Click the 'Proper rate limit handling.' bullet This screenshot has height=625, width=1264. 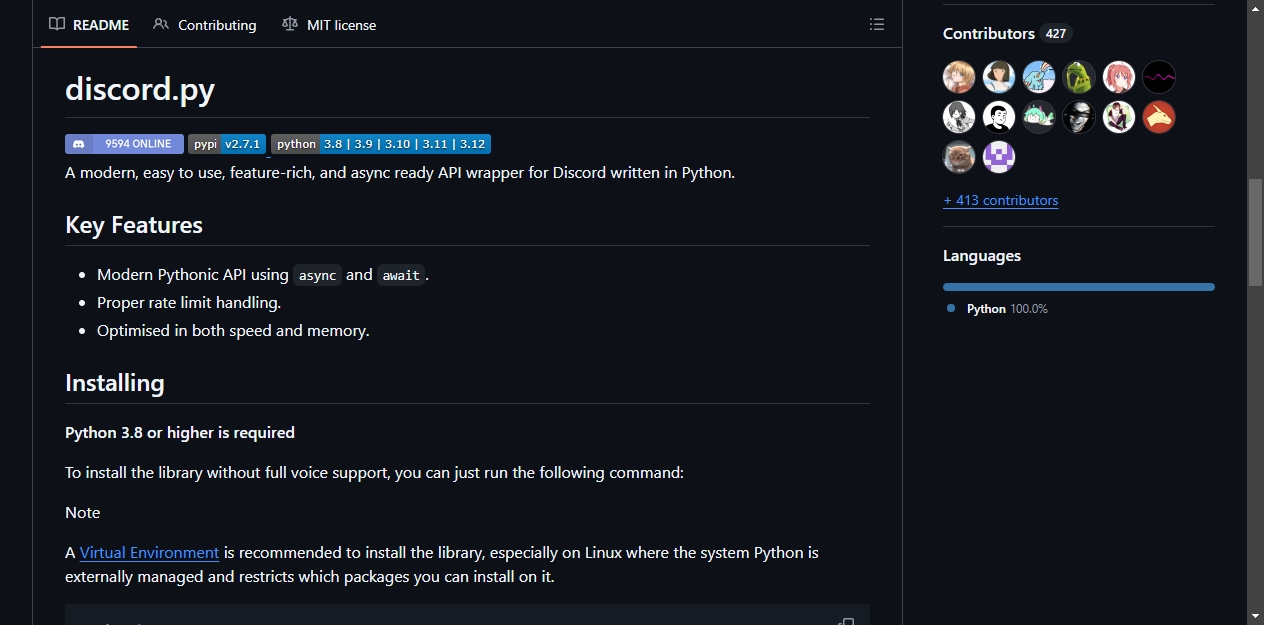pos(189,302)
